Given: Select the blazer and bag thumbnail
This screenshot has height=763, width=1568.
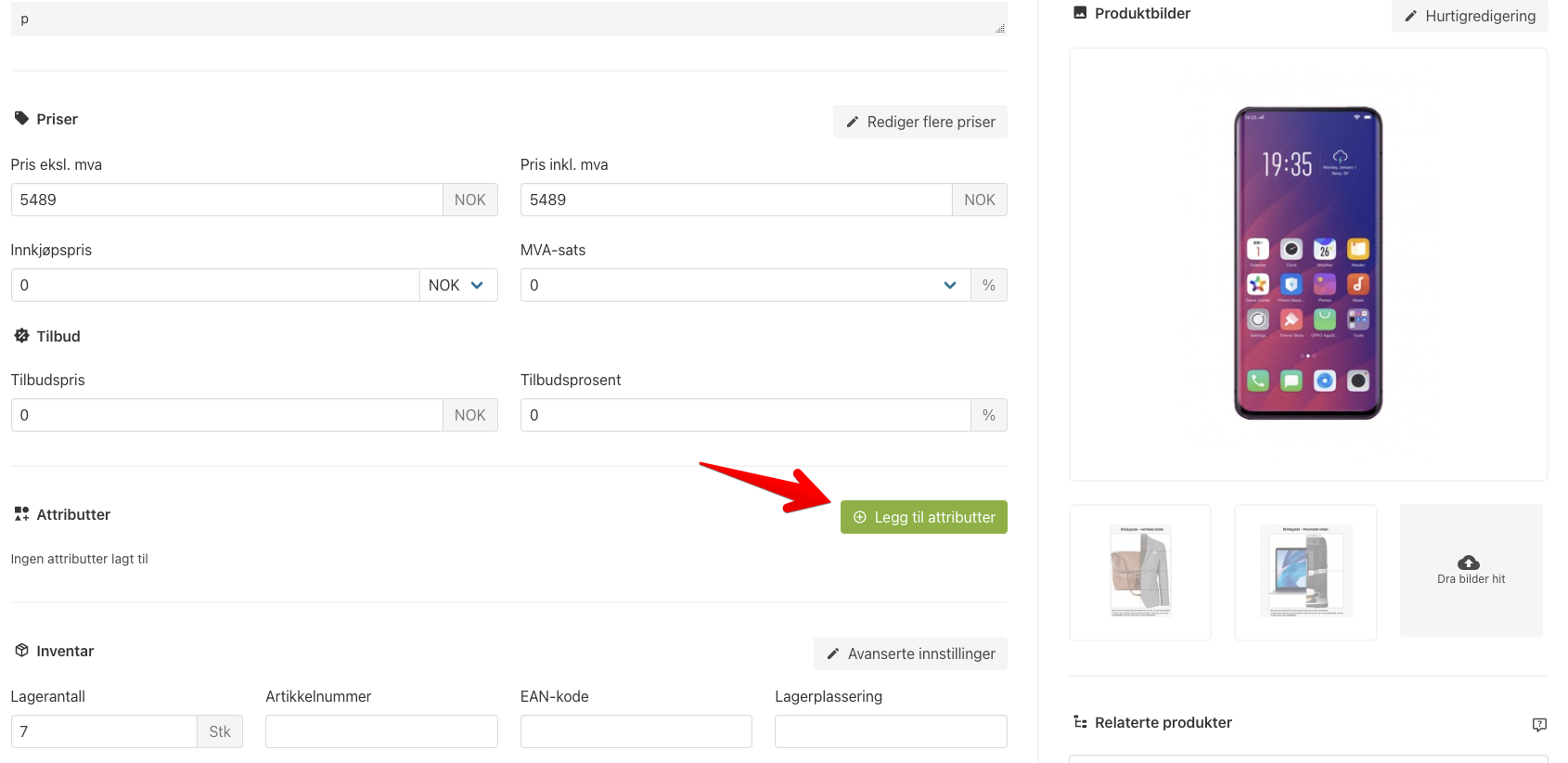Looking at the screenshot, I should [x=1140, y=572].
